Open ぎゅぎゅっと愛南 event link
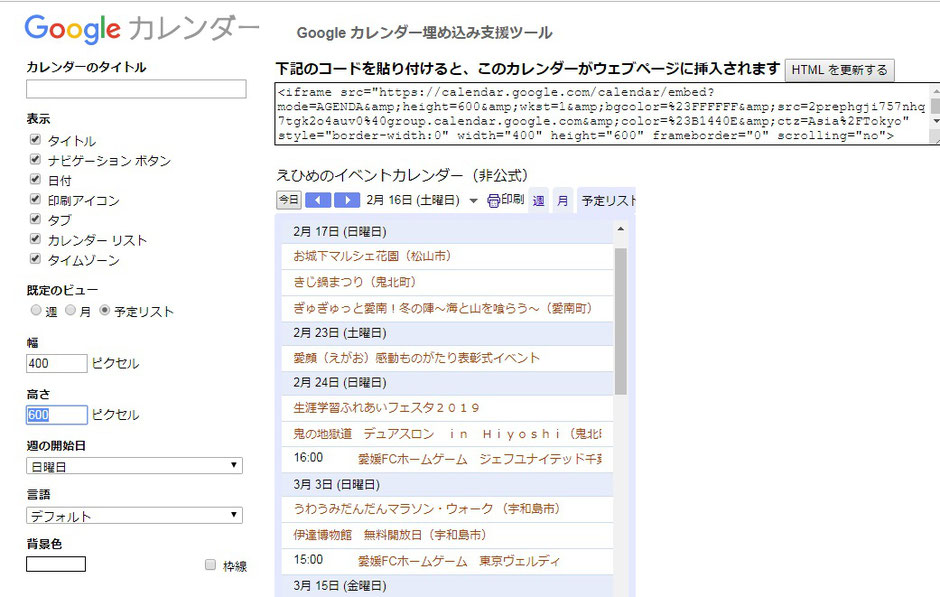This screenshot has height=597, width=940. pos(443,308)
